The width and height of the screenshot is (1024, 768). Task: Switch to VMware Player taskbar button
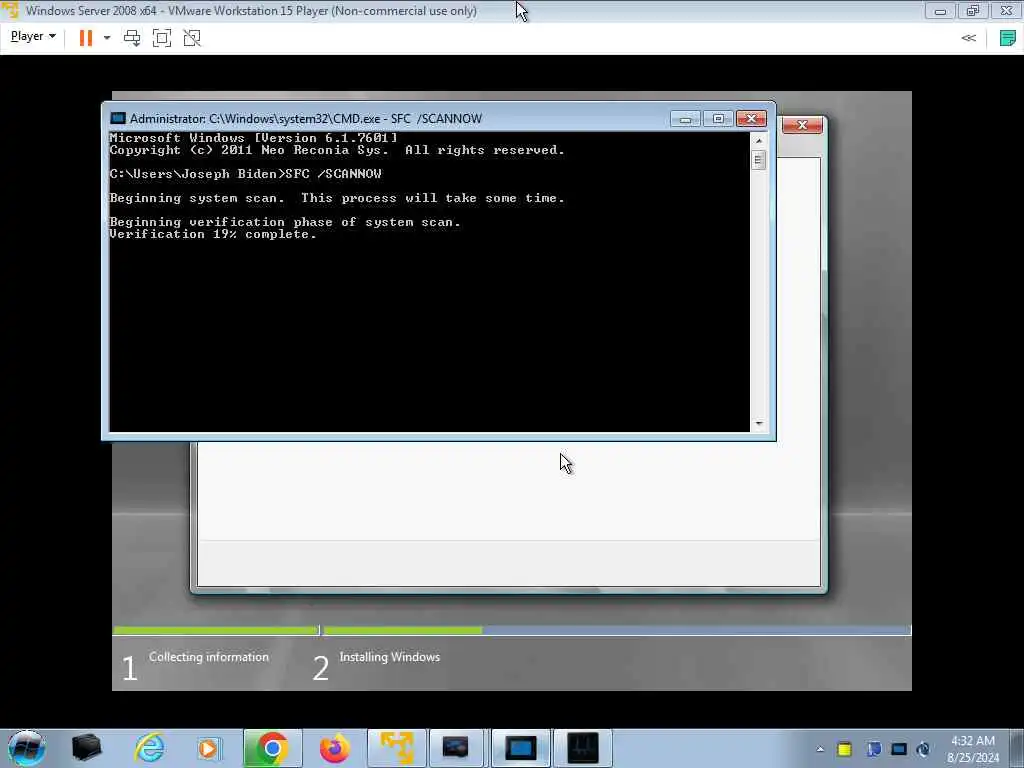pyautogui.click(x=397, y=748)
